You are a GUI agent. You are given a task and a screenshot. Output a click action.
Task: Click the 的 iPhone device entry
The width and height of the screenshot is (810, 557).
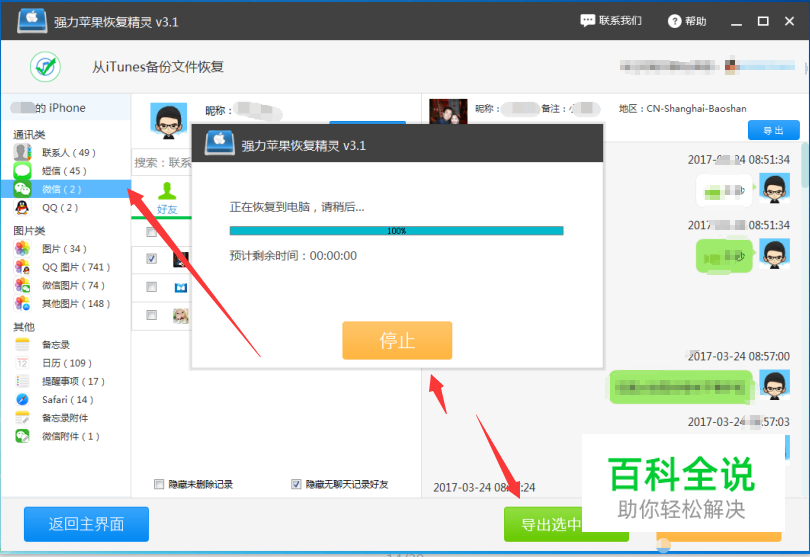tap(66, 107)
